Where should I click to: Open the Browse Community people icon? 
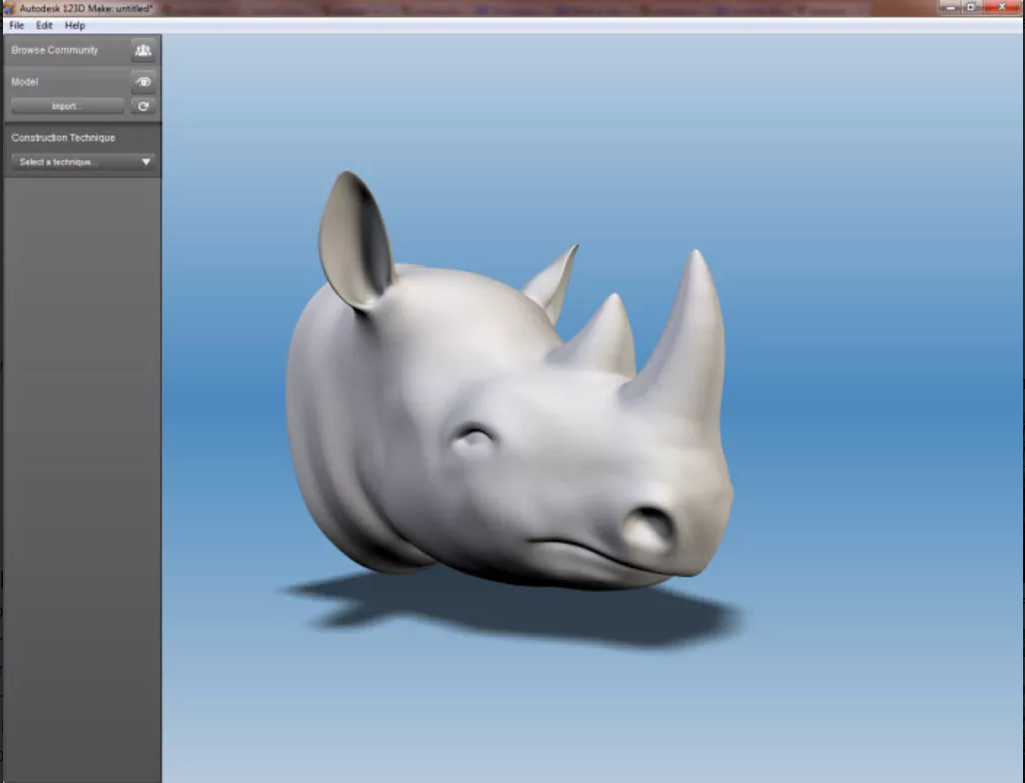(x=143, y=50)
